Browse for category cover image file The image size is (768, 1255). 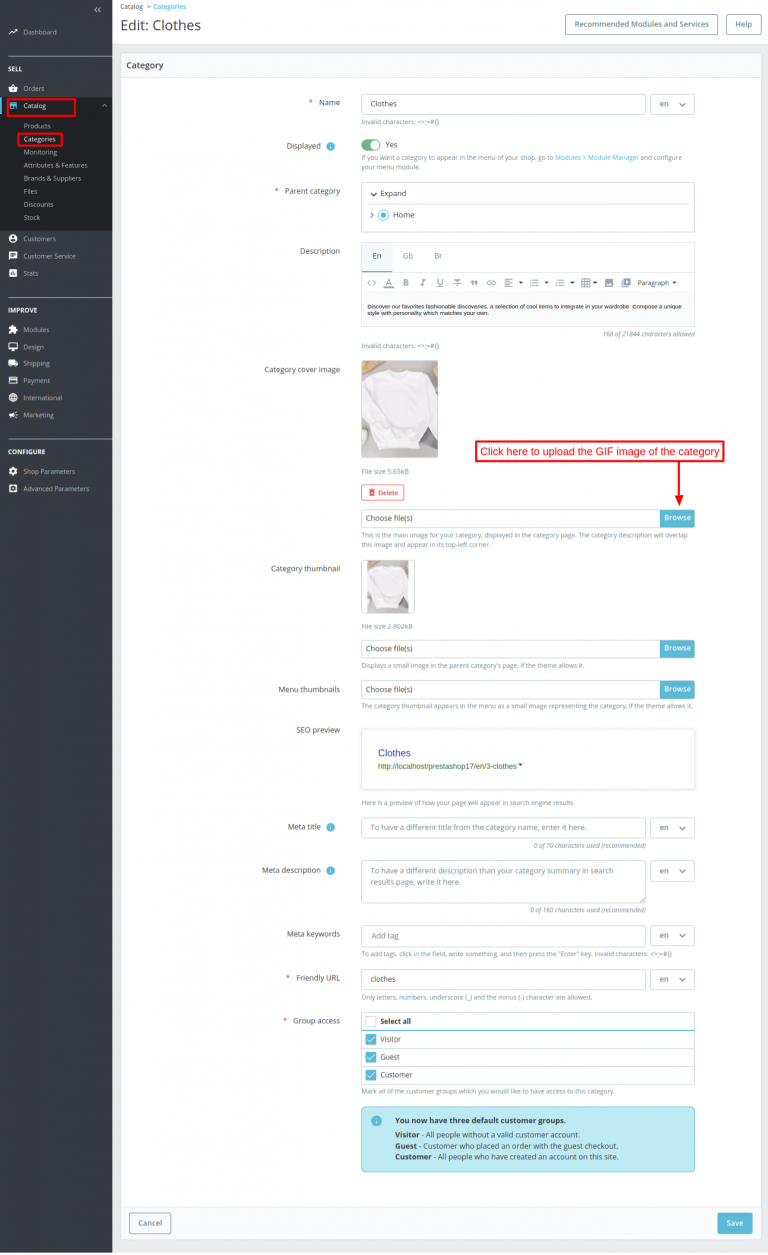click(677, 518)
